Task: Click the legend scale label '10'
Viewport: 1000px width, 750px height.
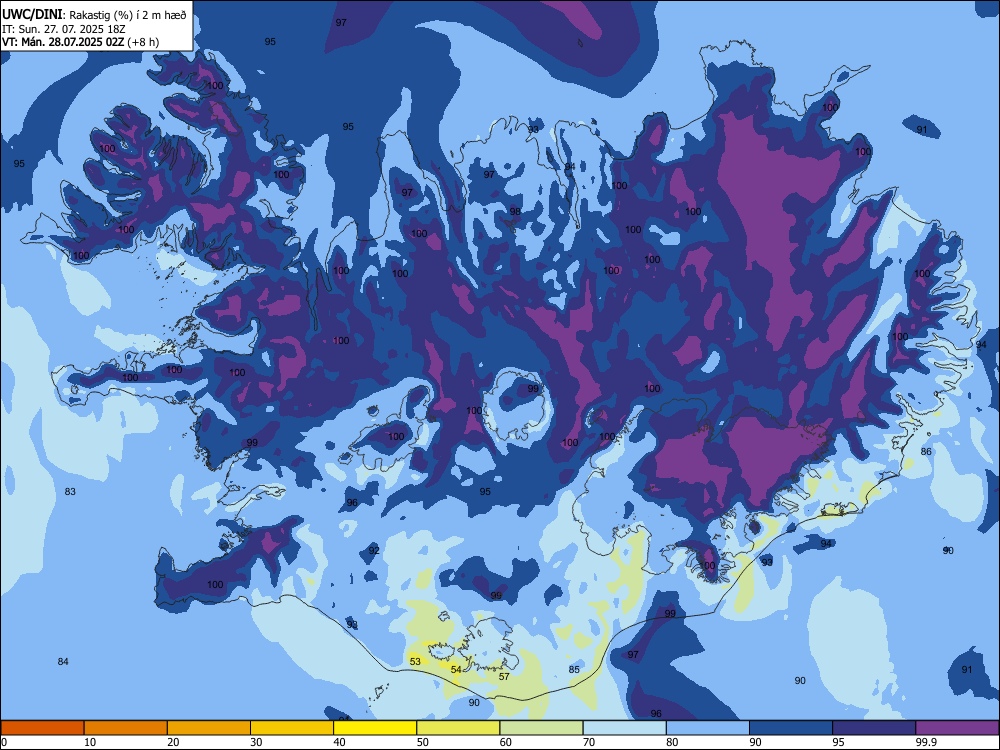Action: click(x=90, y=742)
